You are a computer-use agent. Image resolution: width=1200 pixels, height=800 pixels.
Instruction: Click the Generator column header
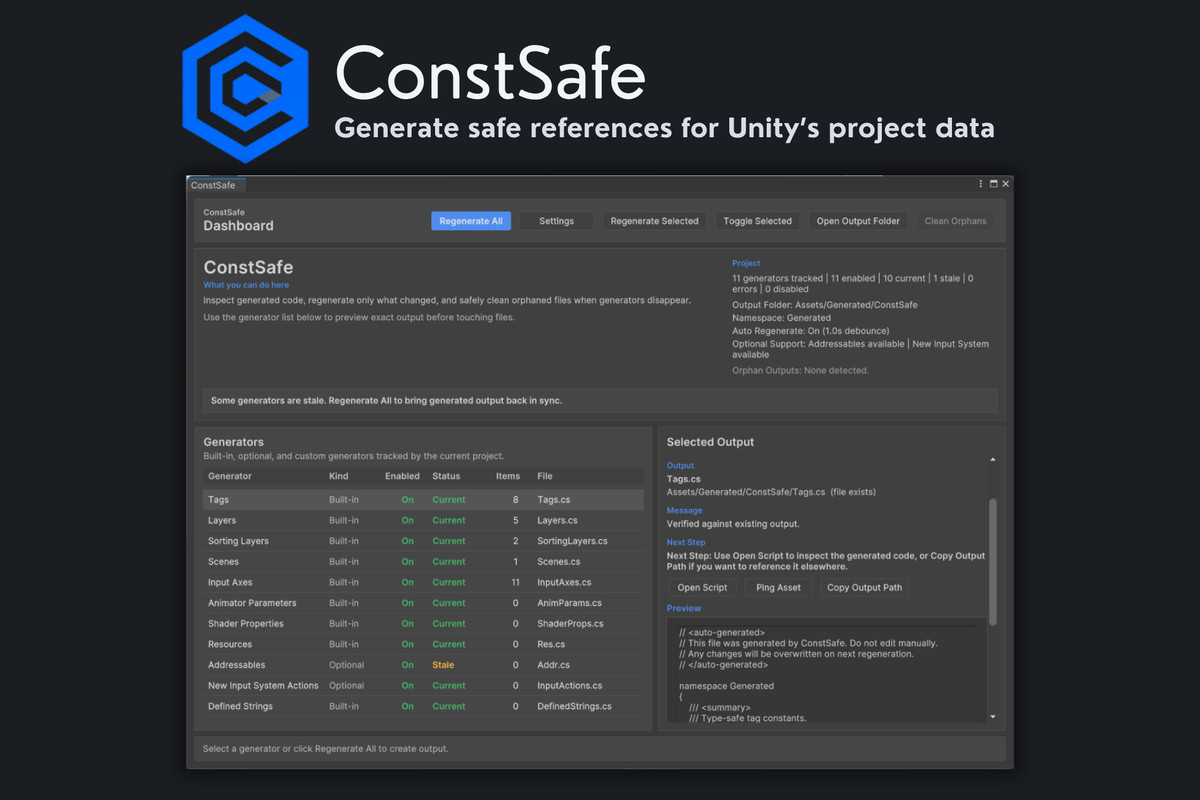coord(230,476)
